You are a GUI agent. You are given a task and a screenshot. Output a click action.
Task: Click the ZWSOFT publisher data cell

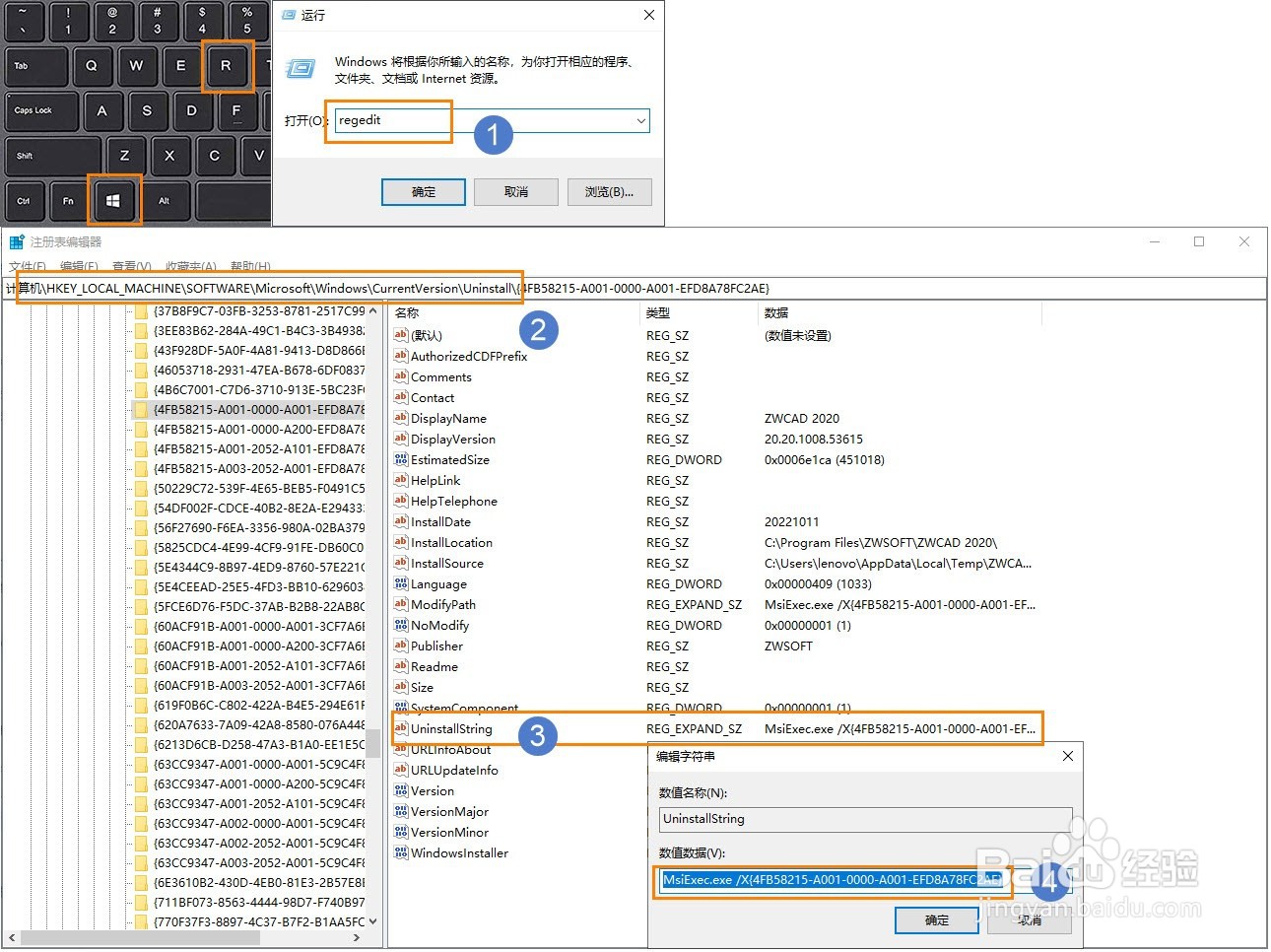[789, 646]
